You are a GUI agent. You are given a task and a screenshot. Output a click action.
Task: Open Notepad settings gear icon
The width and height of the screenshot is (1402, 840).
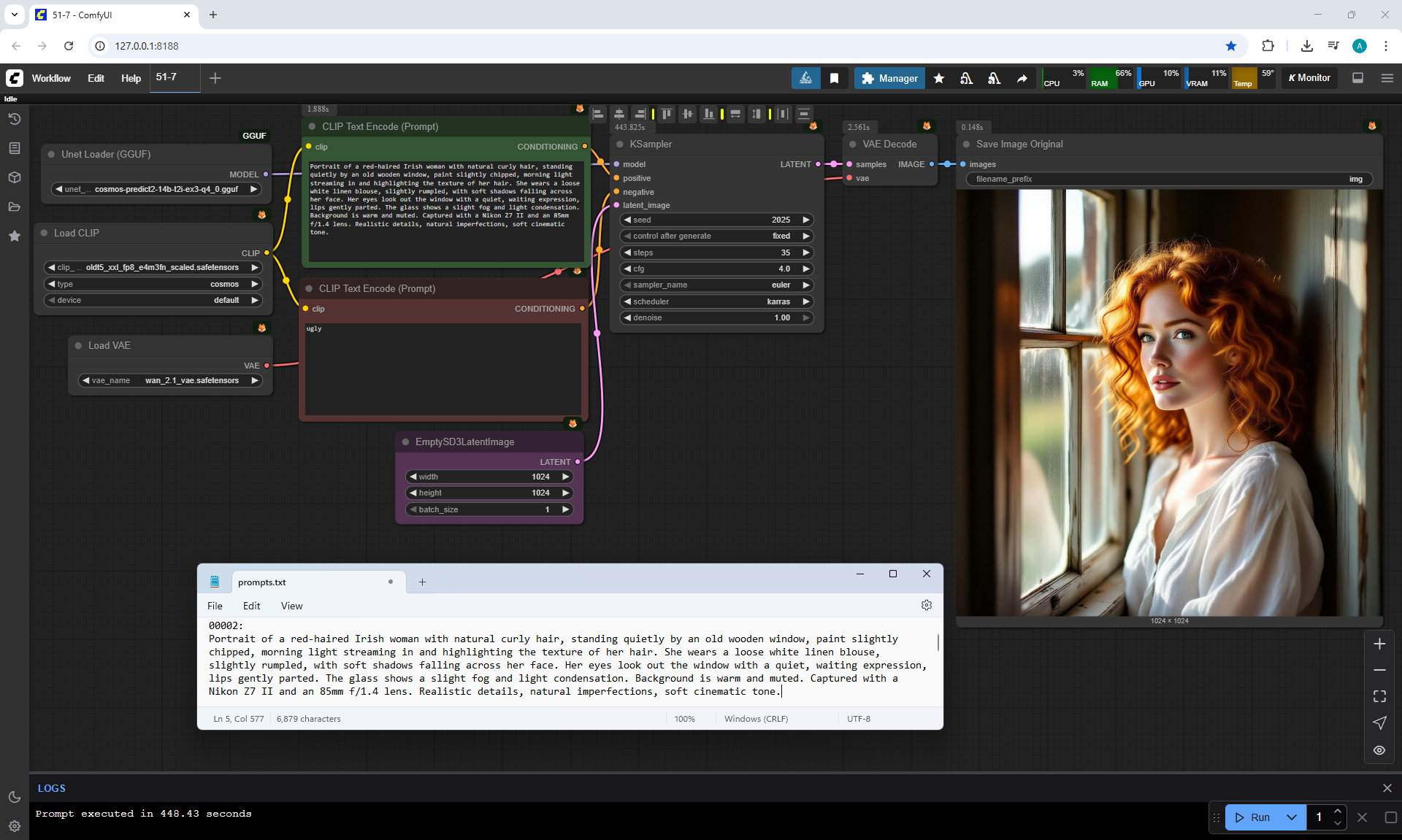[926, 605]
